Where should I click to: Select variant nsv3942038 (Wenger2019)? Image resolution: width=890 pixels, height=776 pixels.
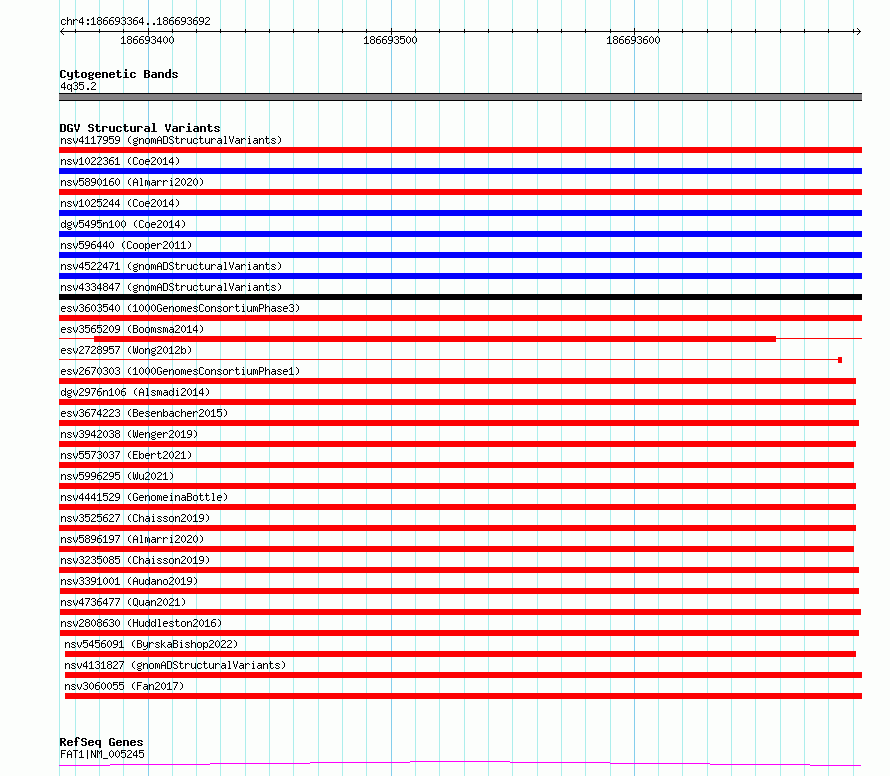click(129, 434)
